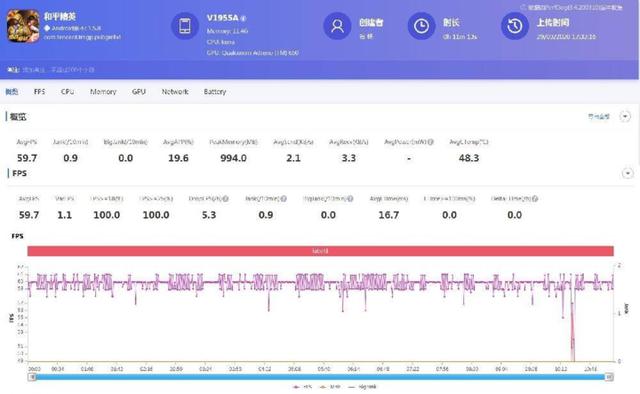Click the left handle of time range slider
The height and width of the screenshot is (394, 640).
pos(33,377)
